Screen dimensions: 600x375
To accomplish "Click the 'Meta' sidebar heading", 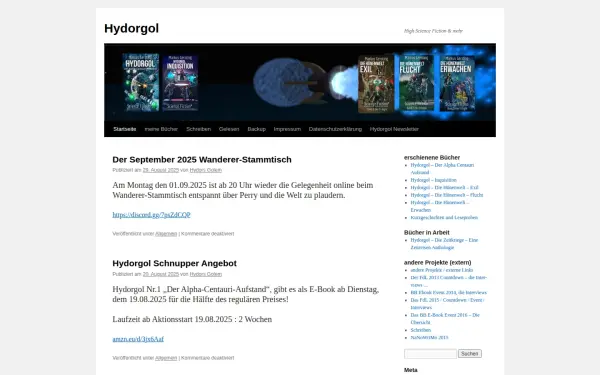I will pyautogui.click(x=411, y=370).
